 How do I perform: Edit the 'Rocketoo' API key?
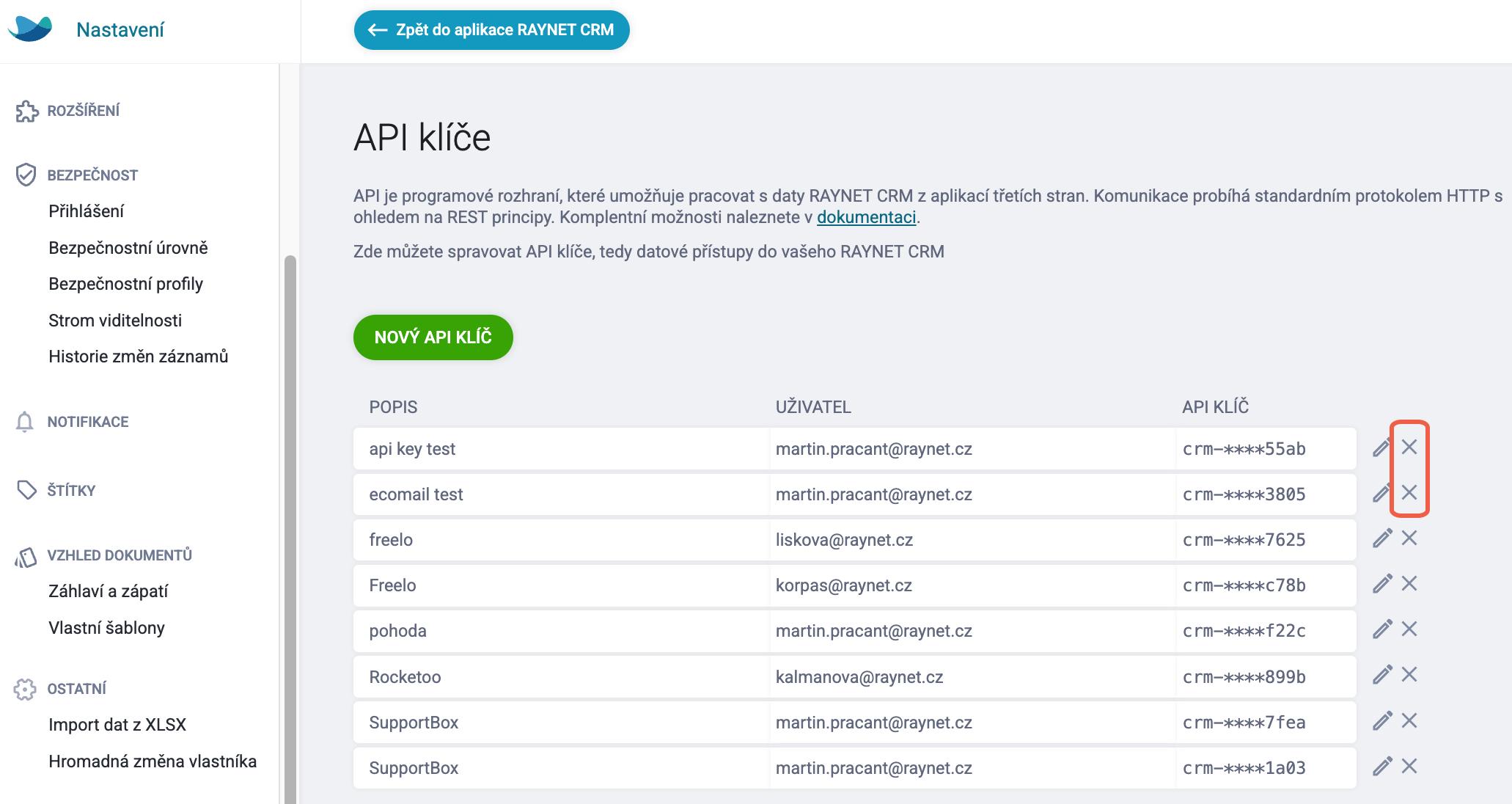click(x=1382, y=675)
